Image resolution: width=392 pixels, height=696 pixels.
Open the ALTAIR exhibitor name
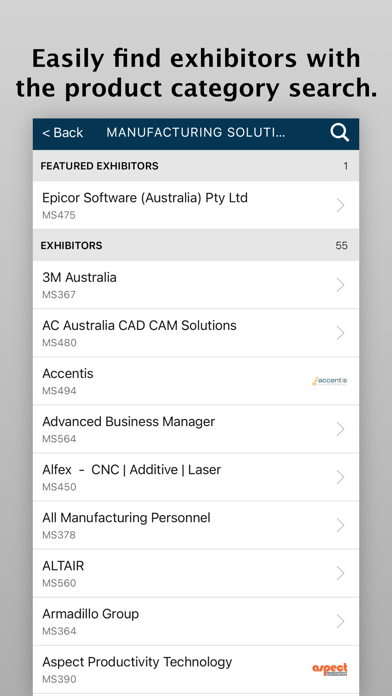click(x=63, y=566)
